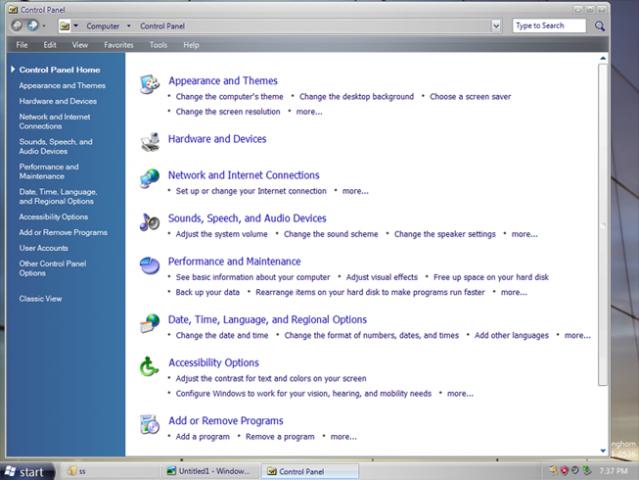Open Performance and Maintenance in sidebar
Image resolution: width=639 pixels, height=480 pixels.
point(49,171)
